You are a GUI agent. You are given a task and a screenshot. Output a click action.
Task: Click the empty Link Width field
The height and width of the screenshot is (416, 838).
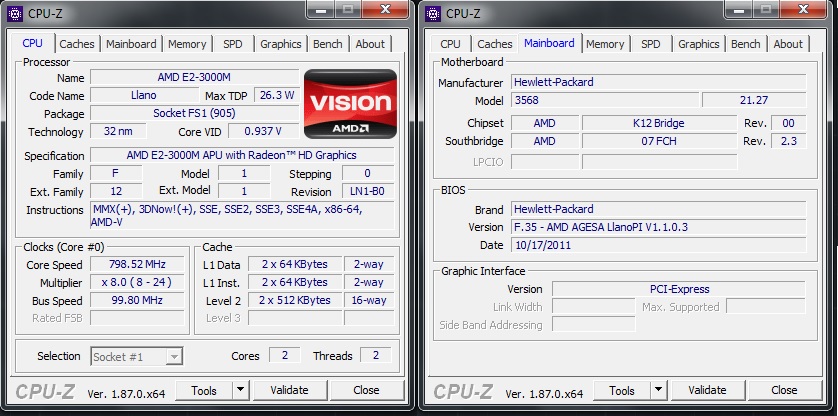click(594, 306)
